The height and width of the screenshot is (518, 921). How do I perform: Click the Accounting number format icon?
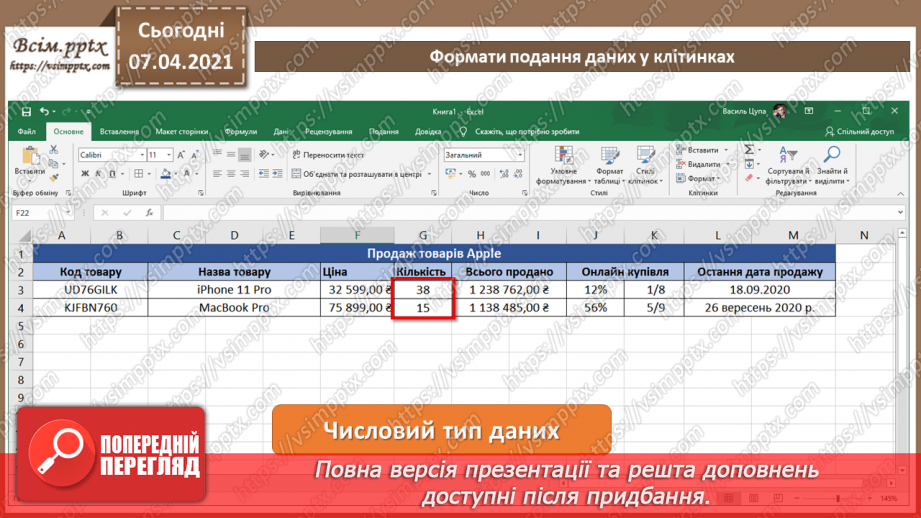pyautogui.click(x=451, y=174)
